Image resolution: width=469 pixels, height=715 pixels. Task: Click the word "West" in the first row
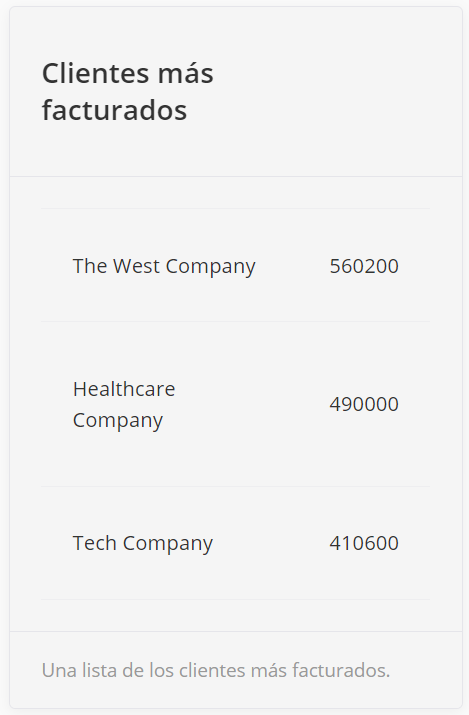tap(136, 266)
